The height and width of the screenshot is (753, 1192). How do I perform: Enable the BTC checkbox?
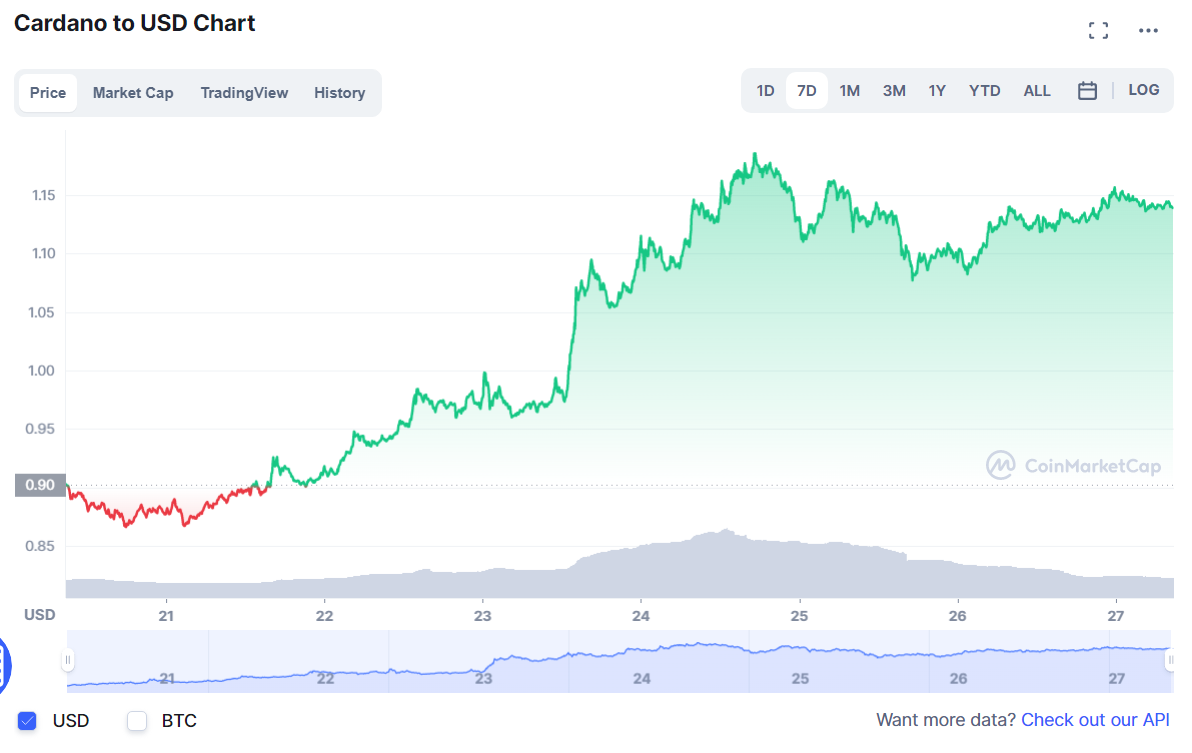[137, 720]
